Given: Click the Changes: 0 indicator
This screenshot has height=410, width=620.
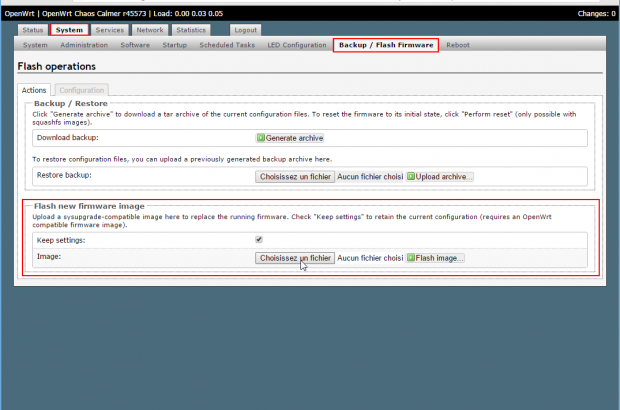Looking at the screenshot, I should 597,13.
